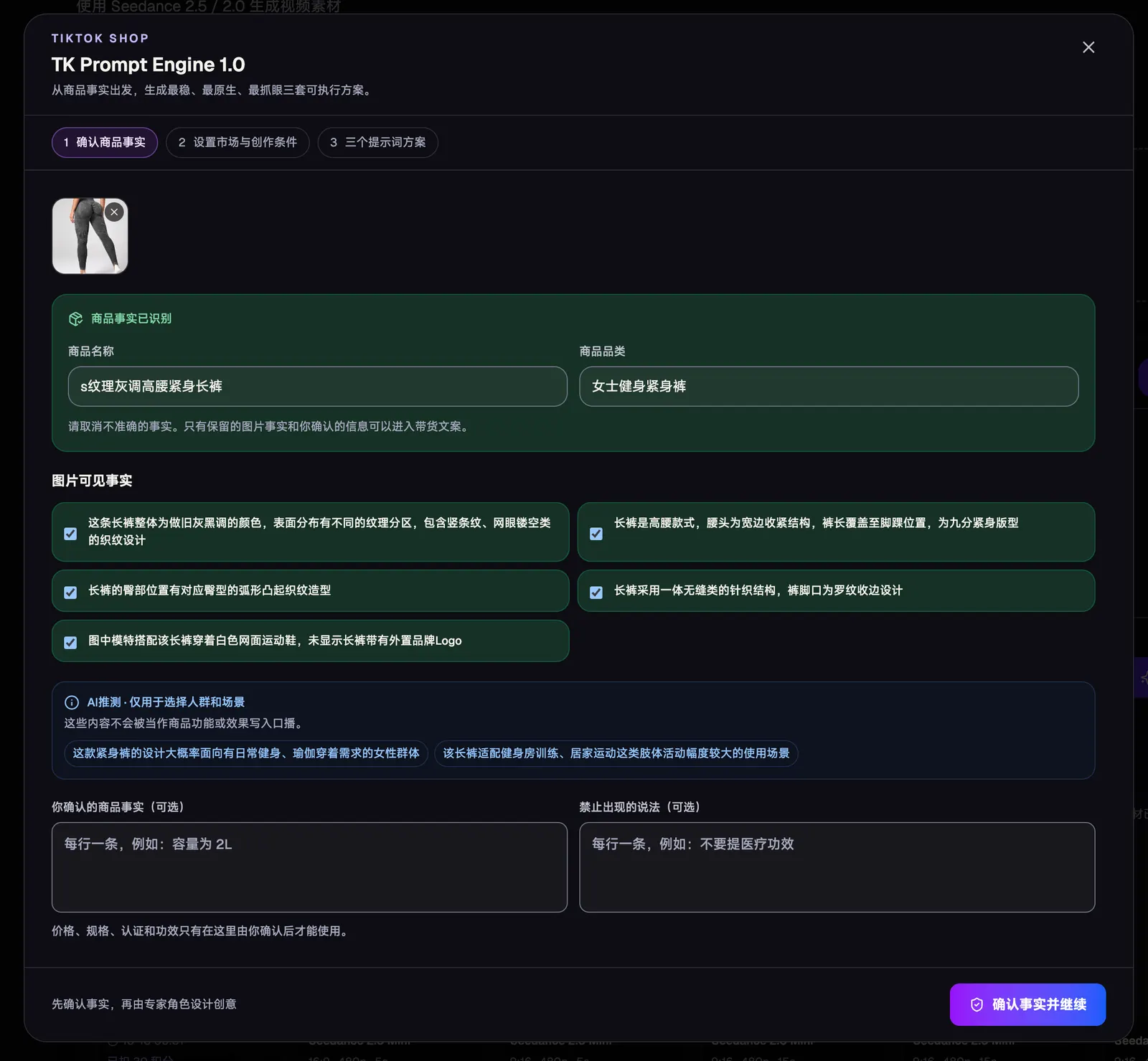Screen dimensions: 1148x1061
Task: Toggle the 一体无缝类针织结构 fact checkbox
Action: [x=596, y=593]
